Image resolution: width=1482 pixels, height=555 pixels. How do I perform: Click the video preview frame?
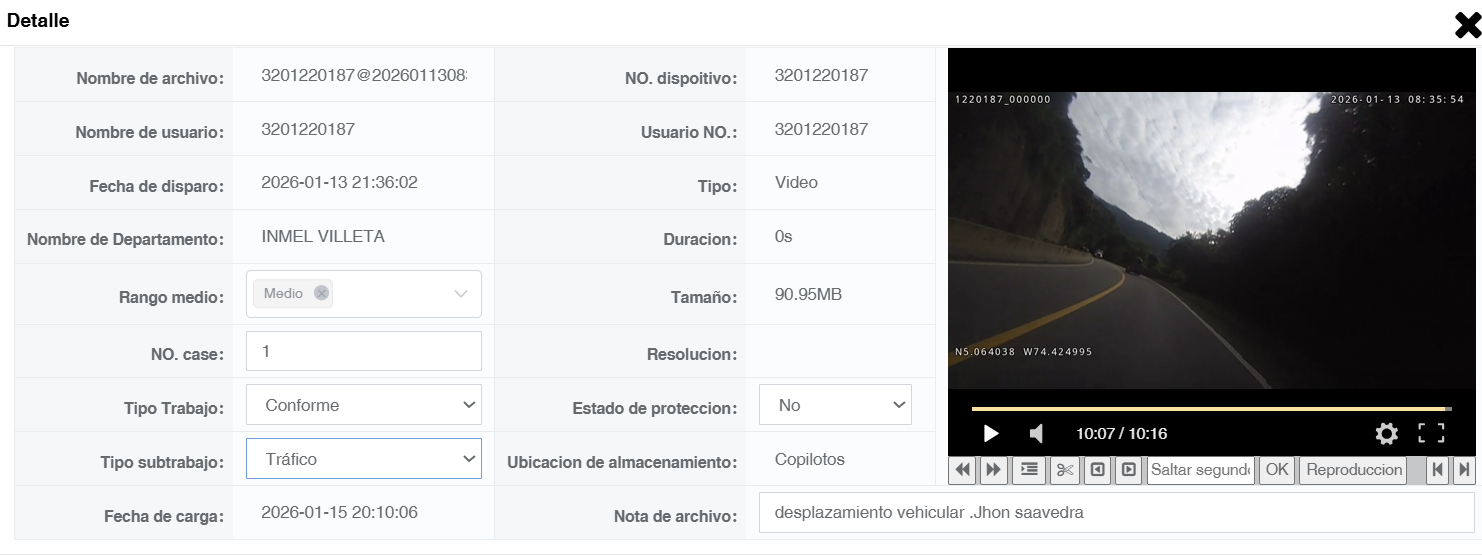1212,240
